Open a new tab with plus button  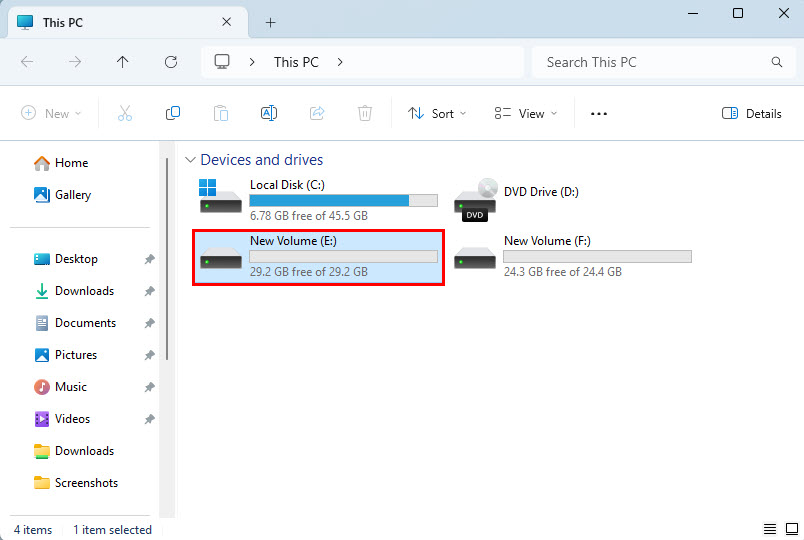(x=270, y=22)
